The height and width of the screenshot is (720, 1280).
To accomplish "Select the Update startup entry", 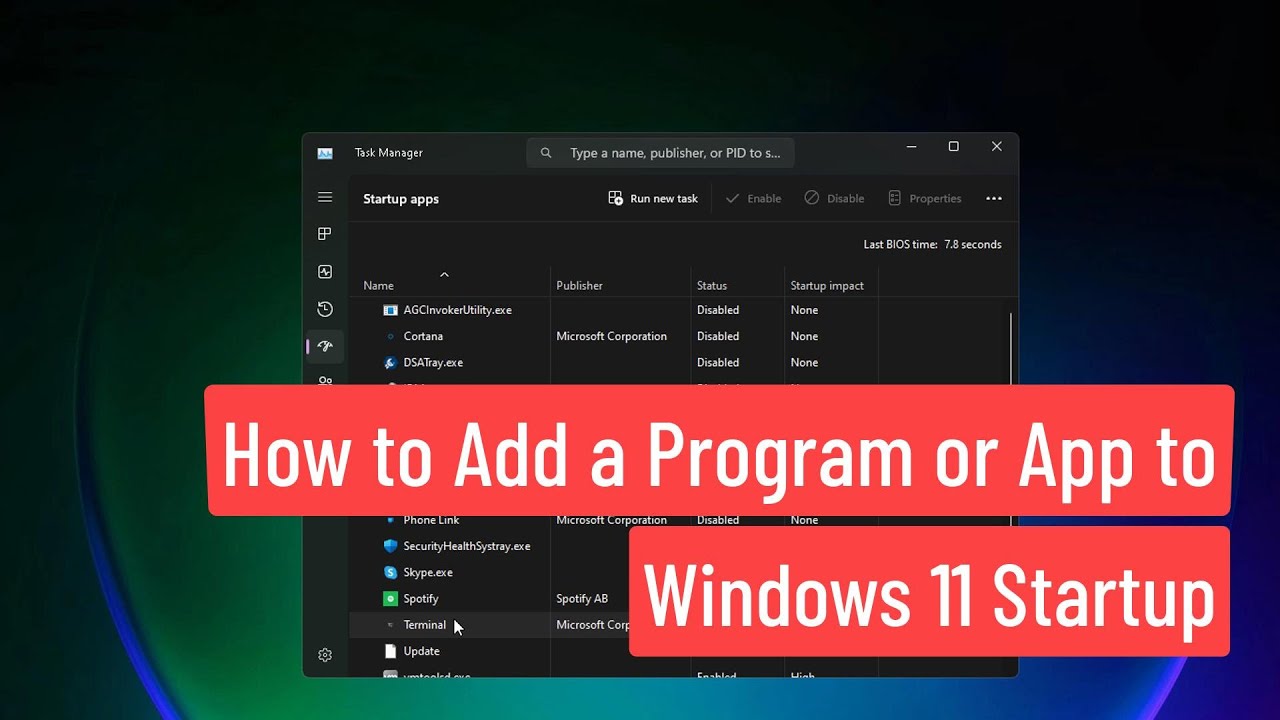I will point(421,651).
